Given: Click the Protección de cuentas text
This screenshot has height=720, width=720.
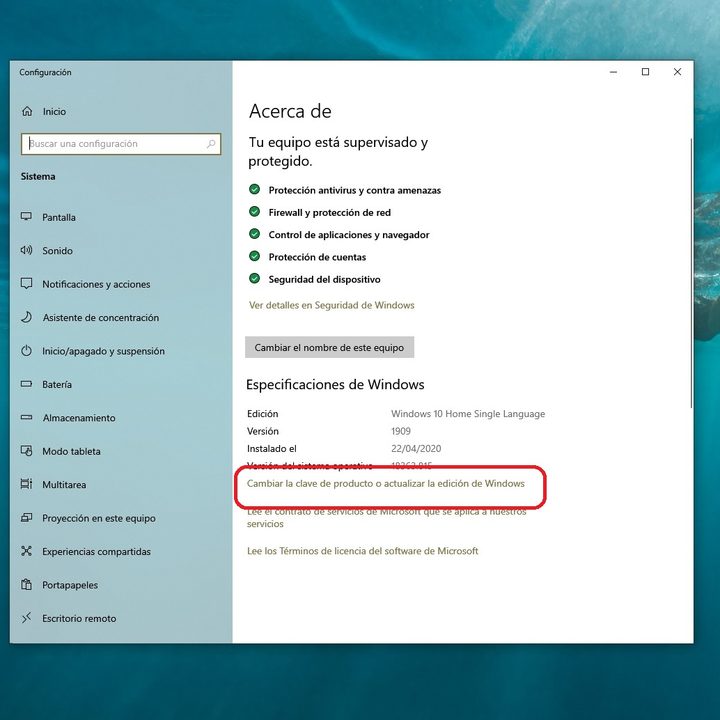Looking at the screenshot, I should pyautogui.click(x=317, y=257).
